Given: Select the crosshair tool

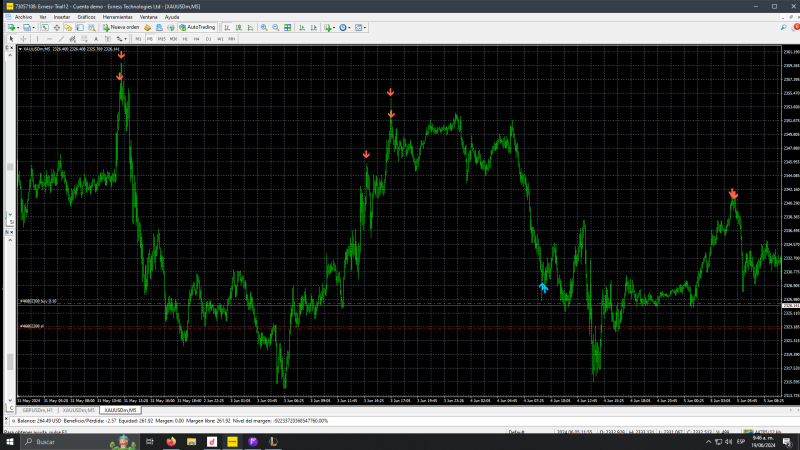Looking at the screenshot, I should coord(23,39).
